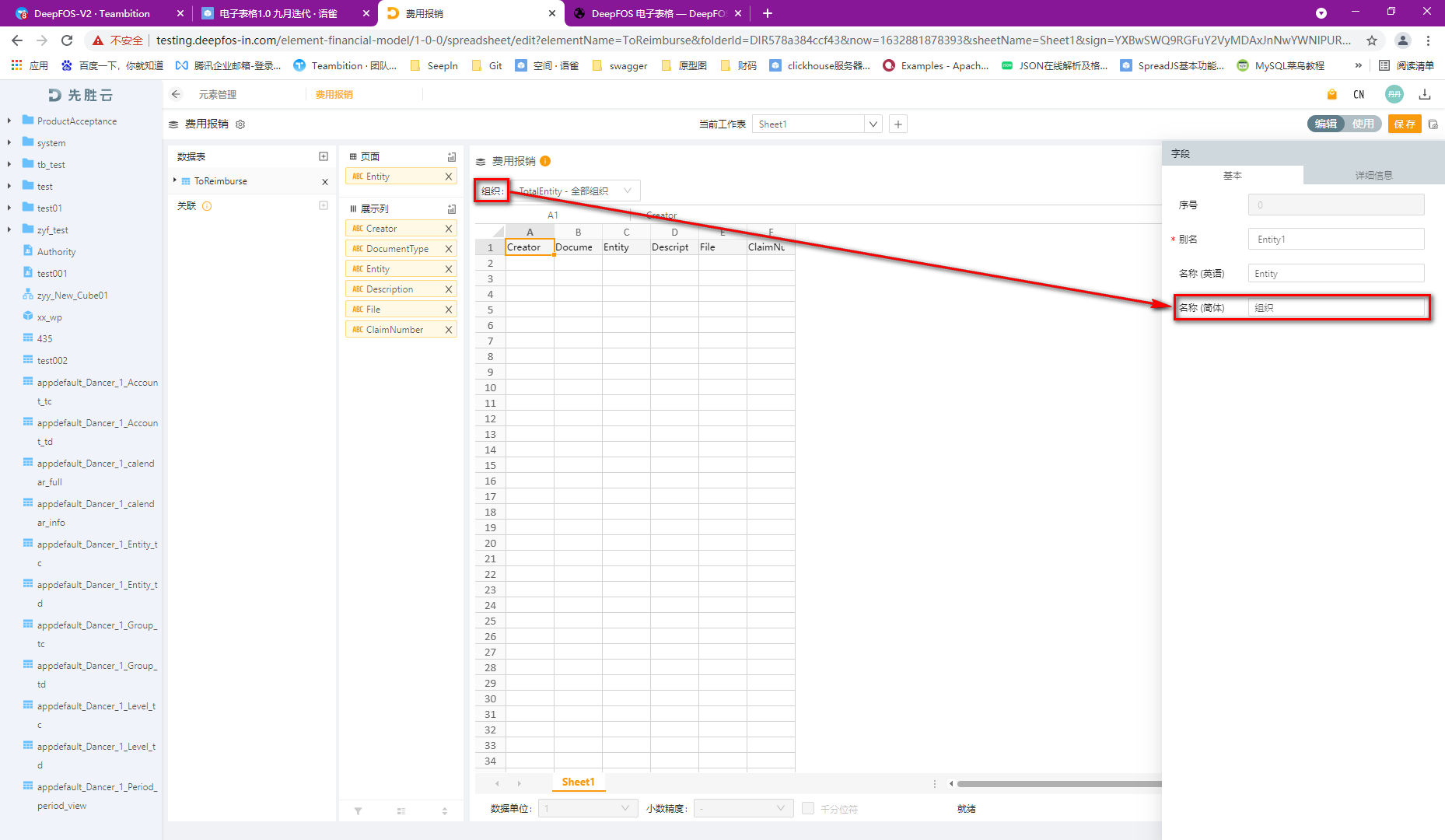The width and height of the screenshot is (1445, 840).
Task: Open zyy_New_Cube01 in left tree
Action: pyautogui.click(x=72, y=295)
